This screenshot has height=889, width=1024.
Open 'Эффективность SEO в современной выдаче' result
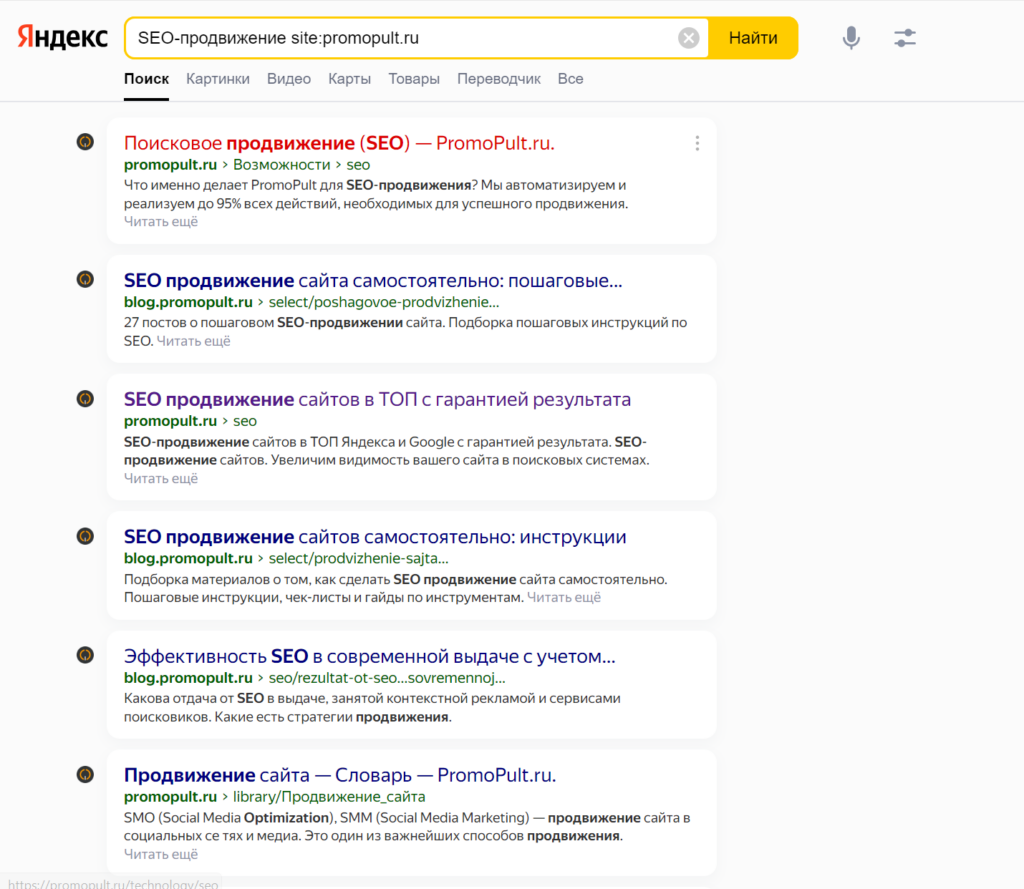pyautogui.click(x=370, y=656)
